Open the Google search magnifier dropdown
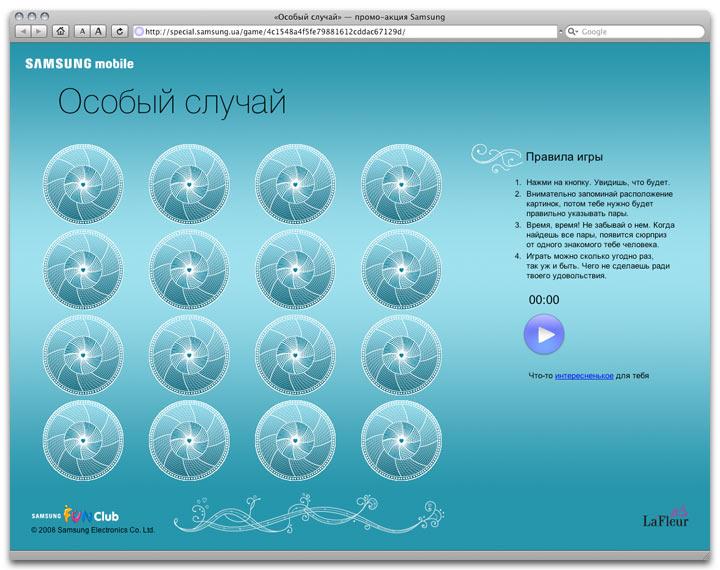The height and width of the screenshot is (570, 720). [x=573, y=32]
